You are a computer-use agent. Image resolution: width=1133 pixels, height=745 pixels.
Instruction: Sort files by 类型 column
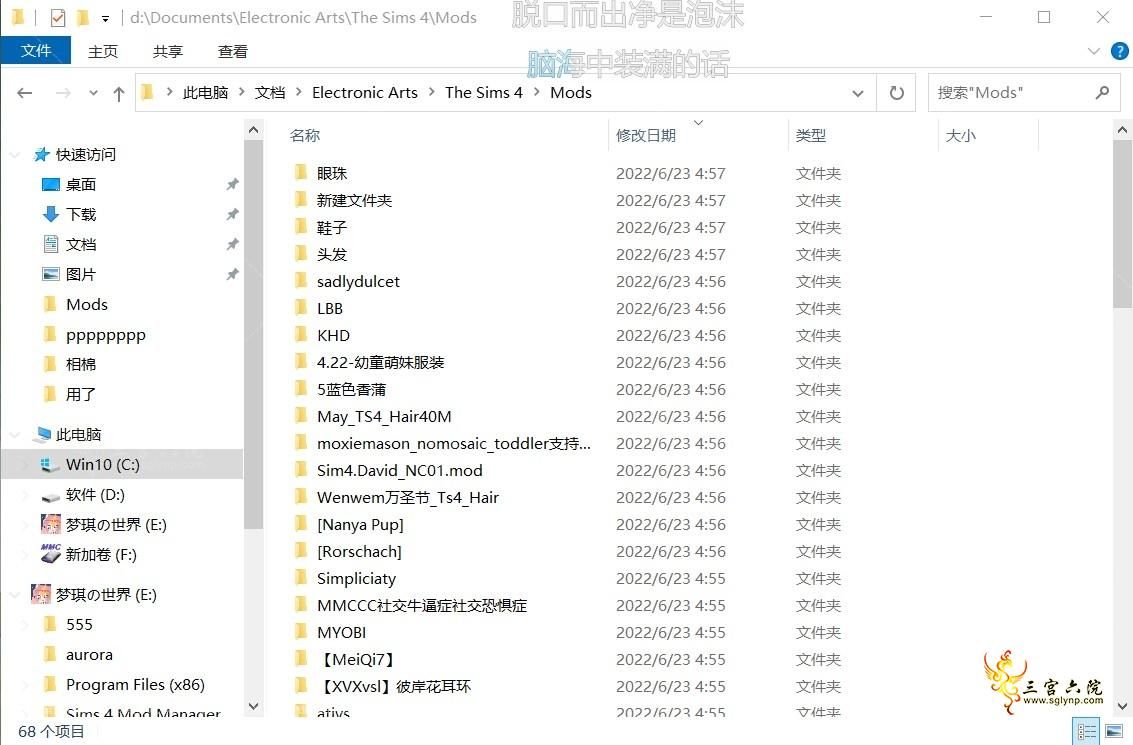(x=810, y=135)
